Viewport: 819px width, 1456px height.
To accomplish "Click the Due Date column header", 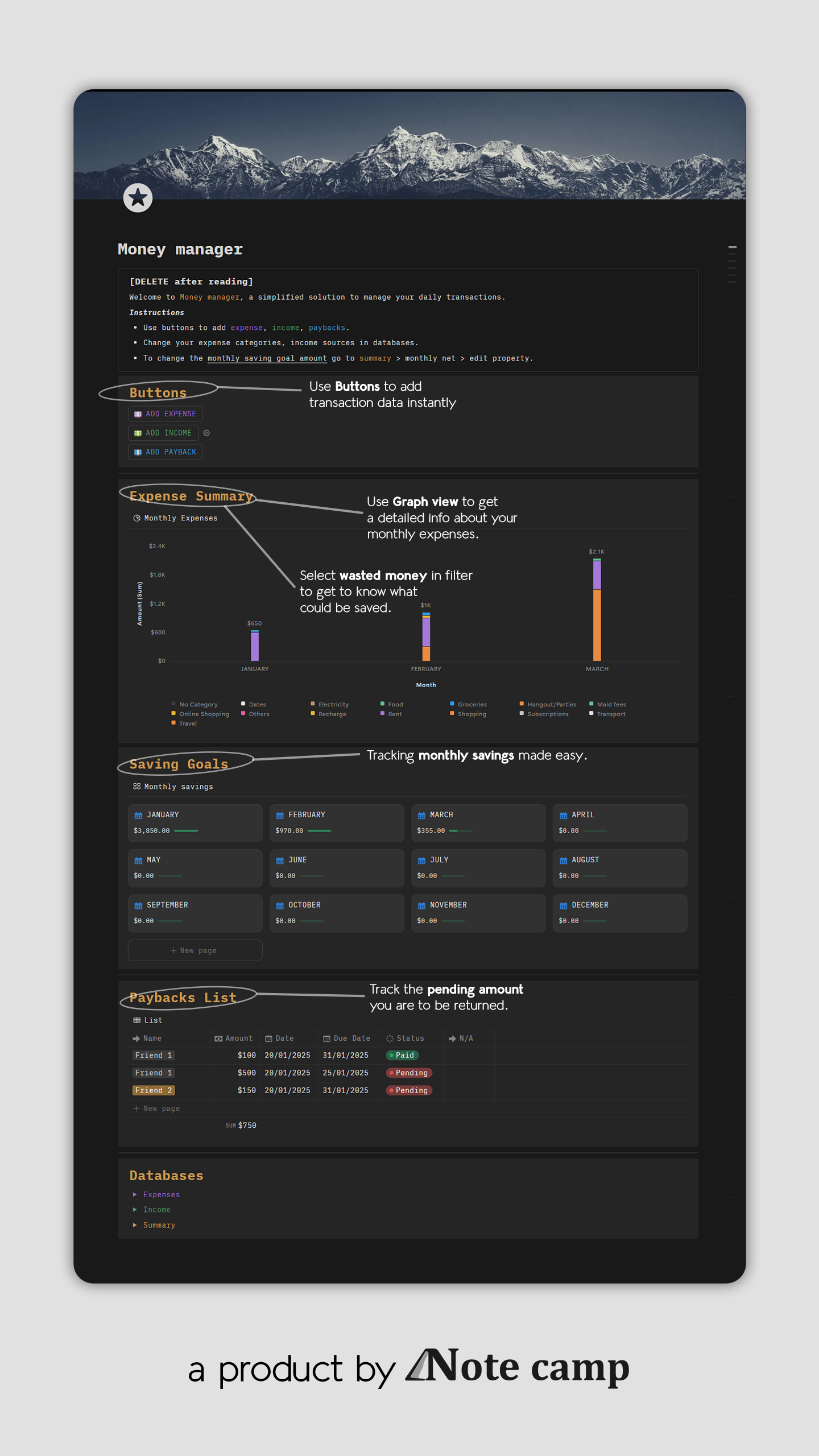I will click(350, 1039).
